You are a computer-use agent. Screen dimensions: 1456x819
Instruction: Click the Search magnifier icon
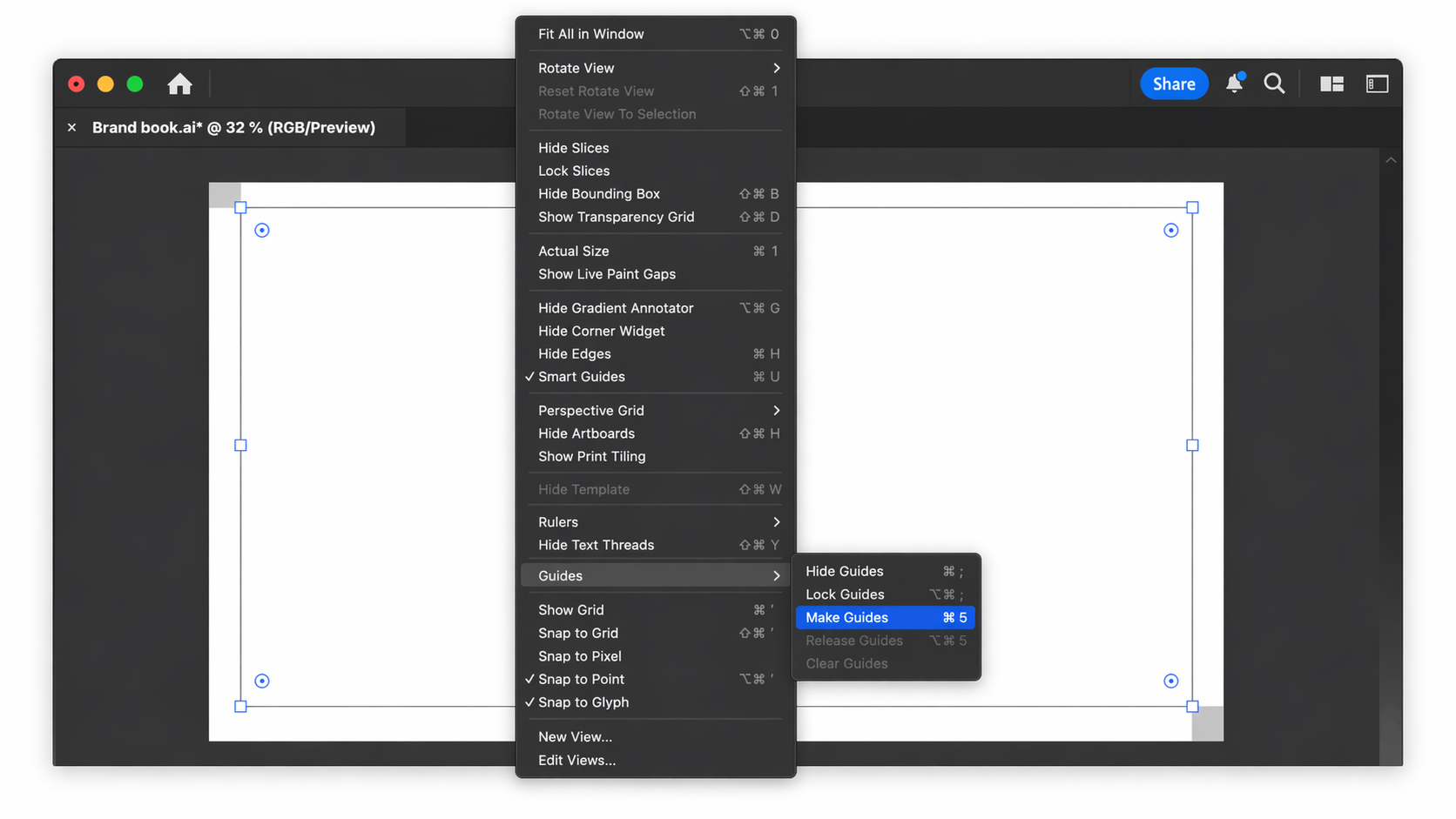[1274, 84]
